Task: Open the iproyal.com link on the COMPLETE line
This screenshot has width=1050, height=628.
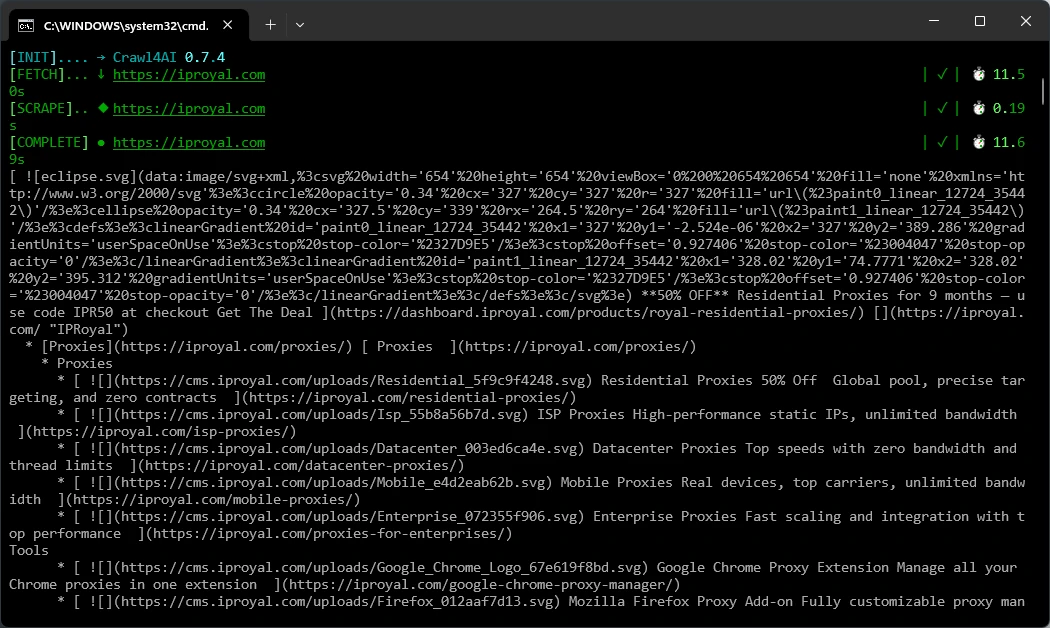Action: click(189, 143)
